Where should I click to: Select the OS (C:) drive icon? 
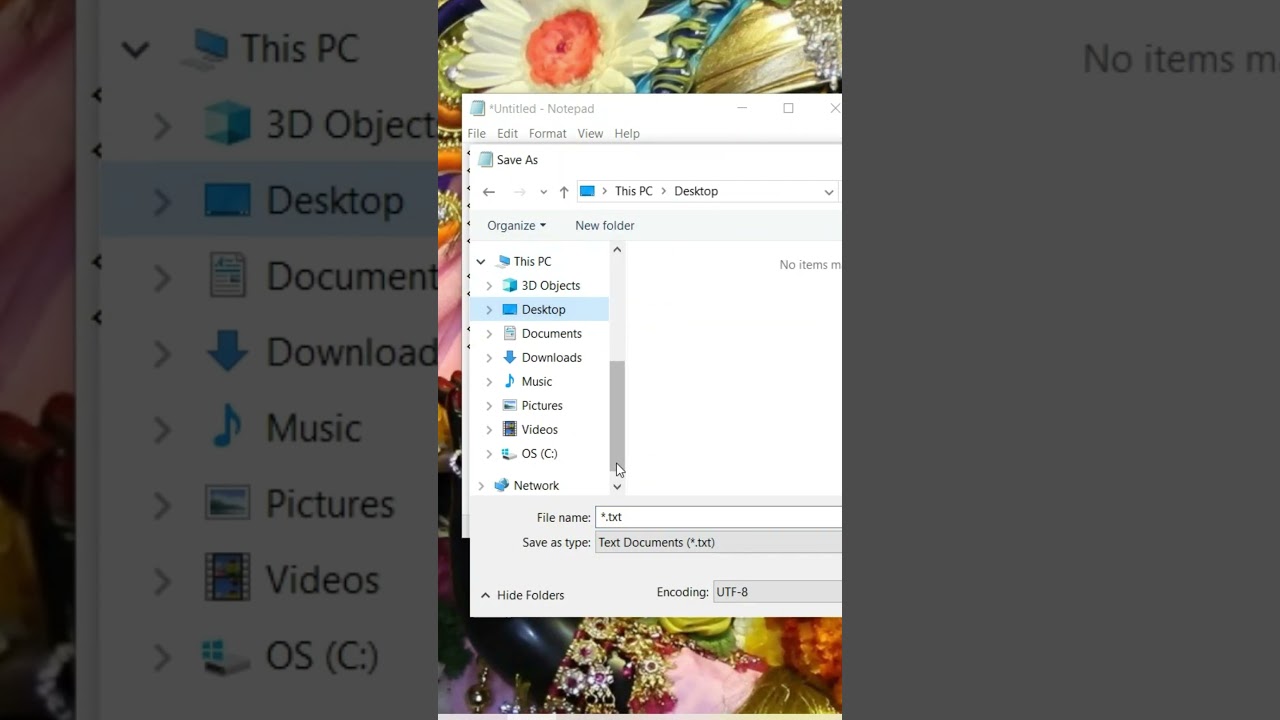[x=510, y=454]
